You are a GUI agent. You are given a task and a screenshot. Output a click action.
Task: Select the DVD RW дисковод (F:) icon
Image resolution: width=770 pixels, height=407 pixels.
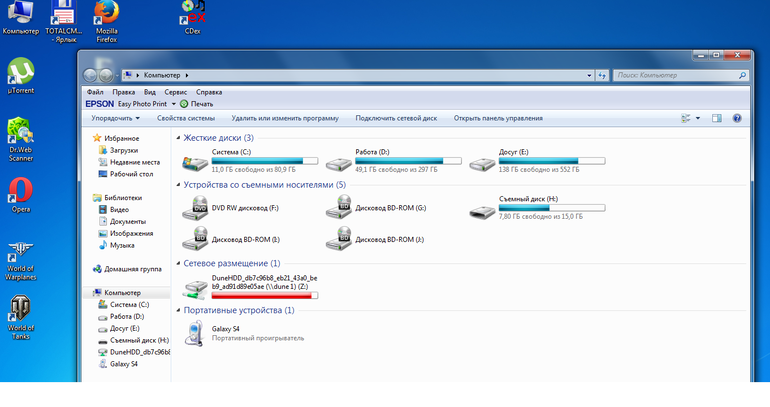(x=195, y=208)
